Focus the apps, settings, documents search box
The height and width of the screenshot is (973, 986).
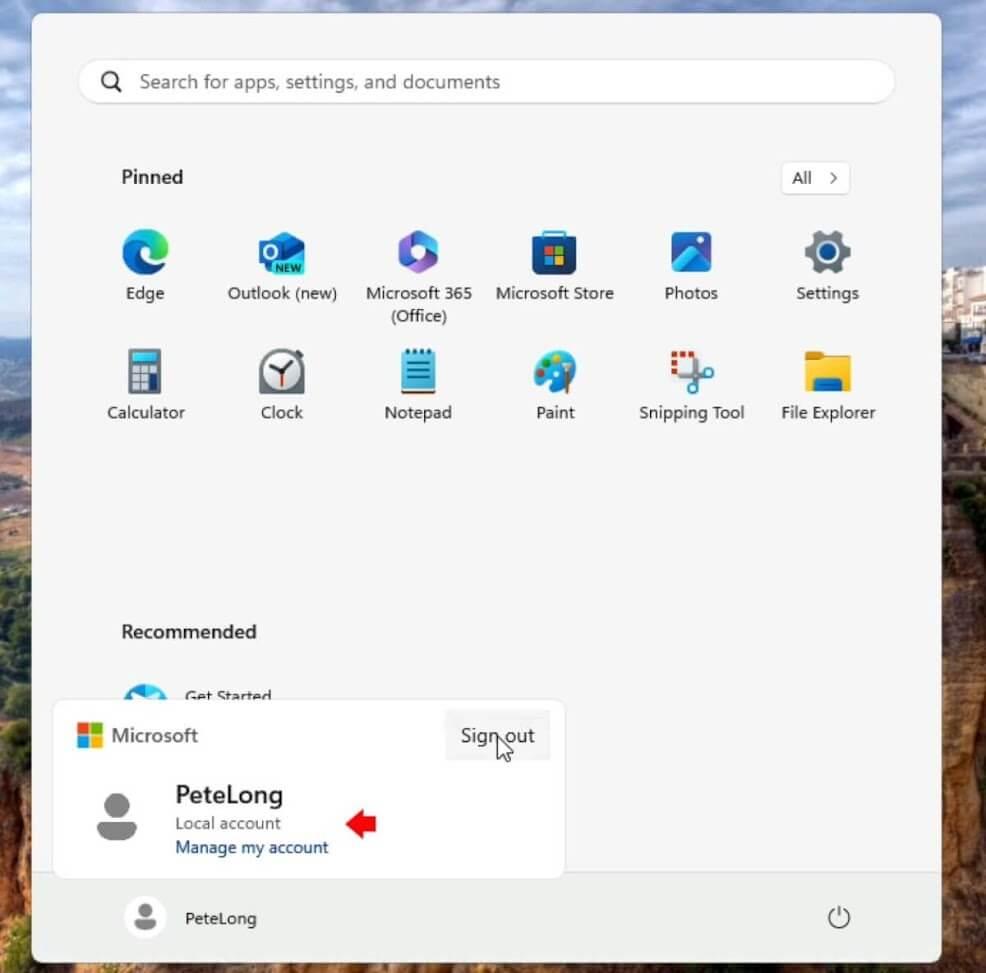[x=487, y=82]
